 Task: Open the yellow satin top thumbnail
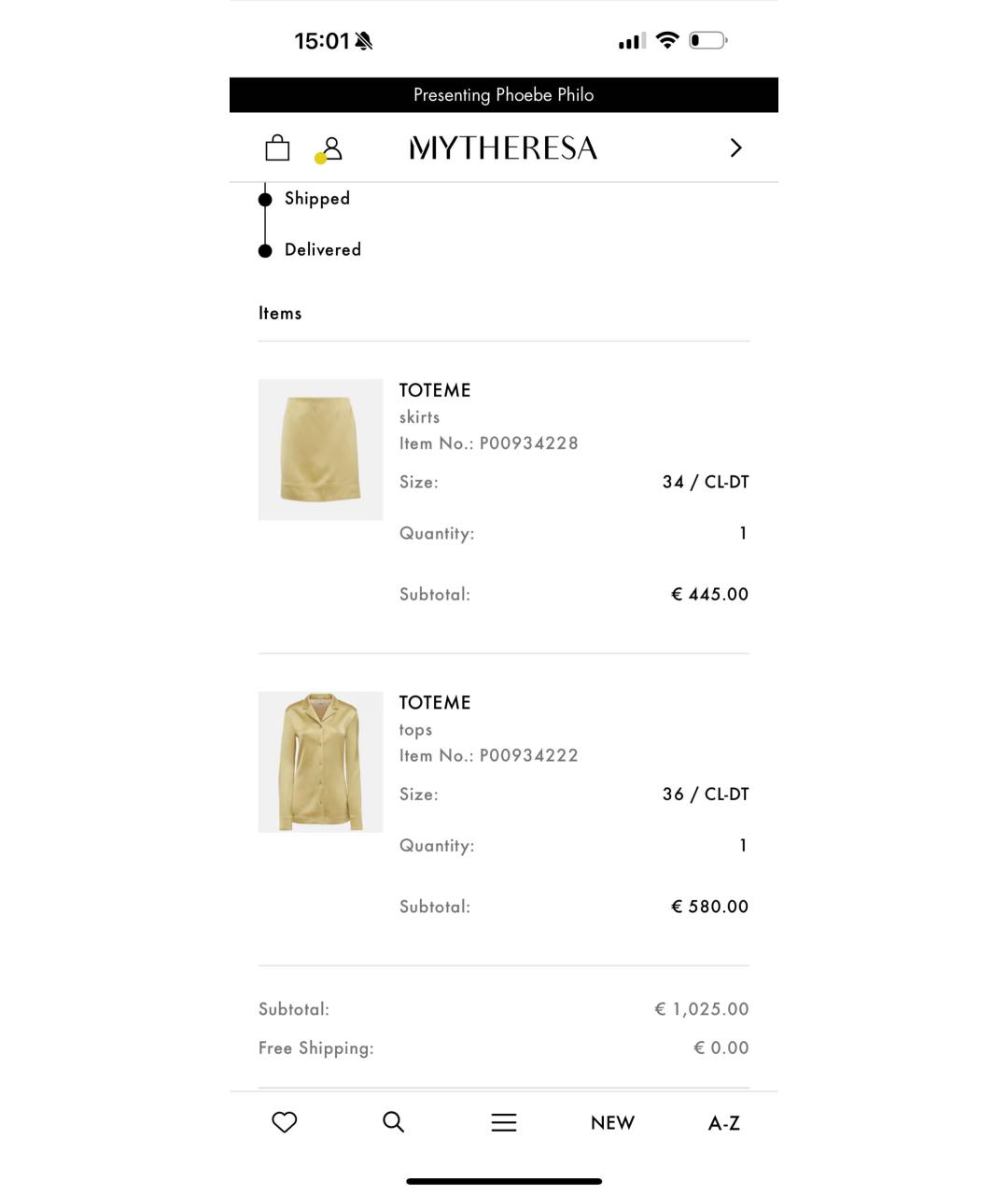point(320,762)
